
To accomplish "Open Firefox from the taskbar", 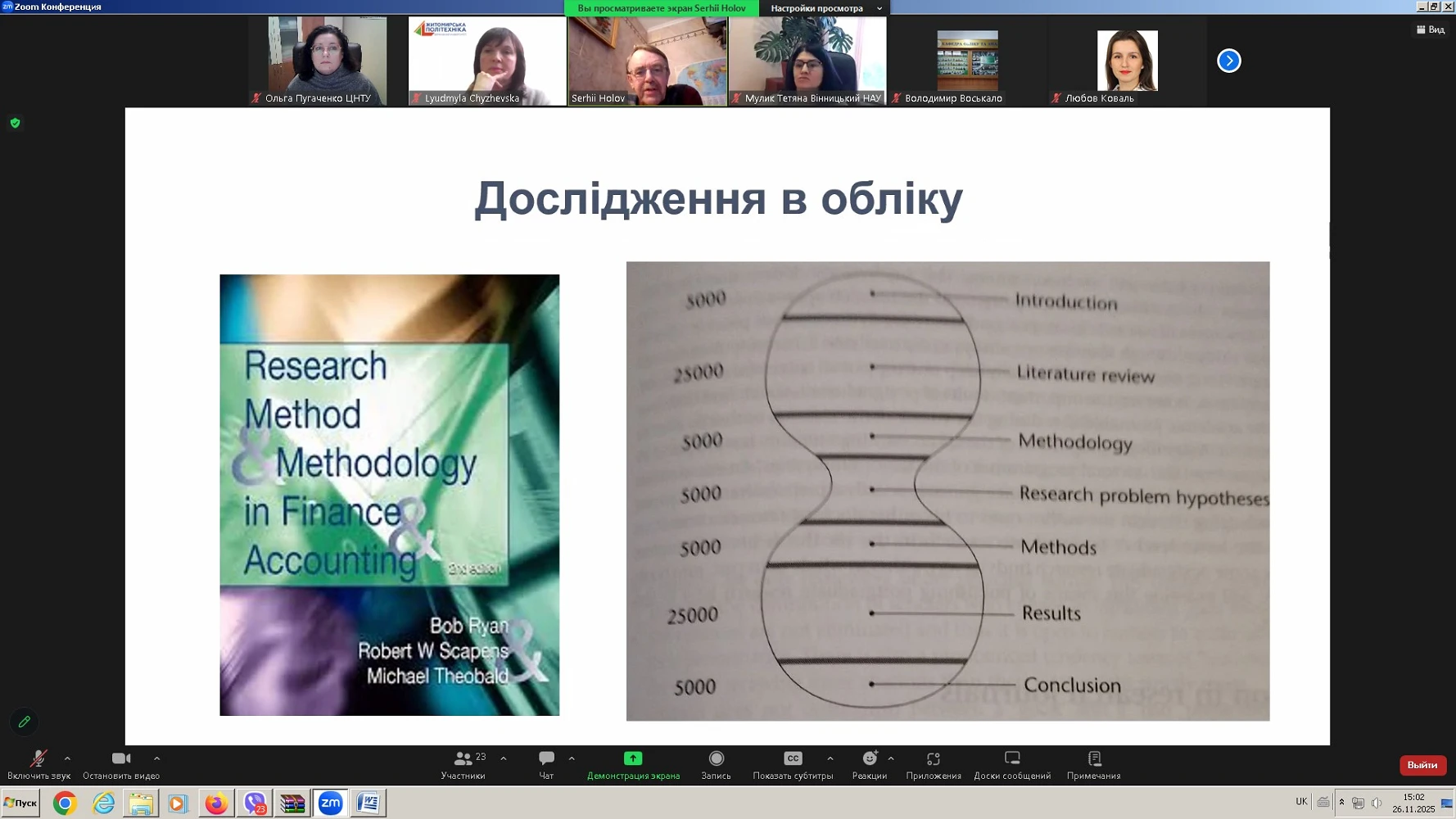I will click(x=216, y=803).
